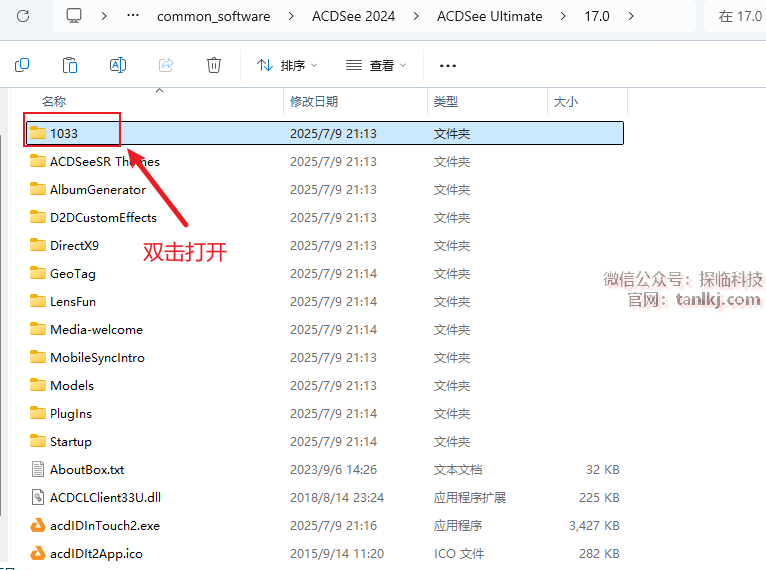766x570 pixels.
Task: Click the 文本文档 type cell
Action: (458, 469)
